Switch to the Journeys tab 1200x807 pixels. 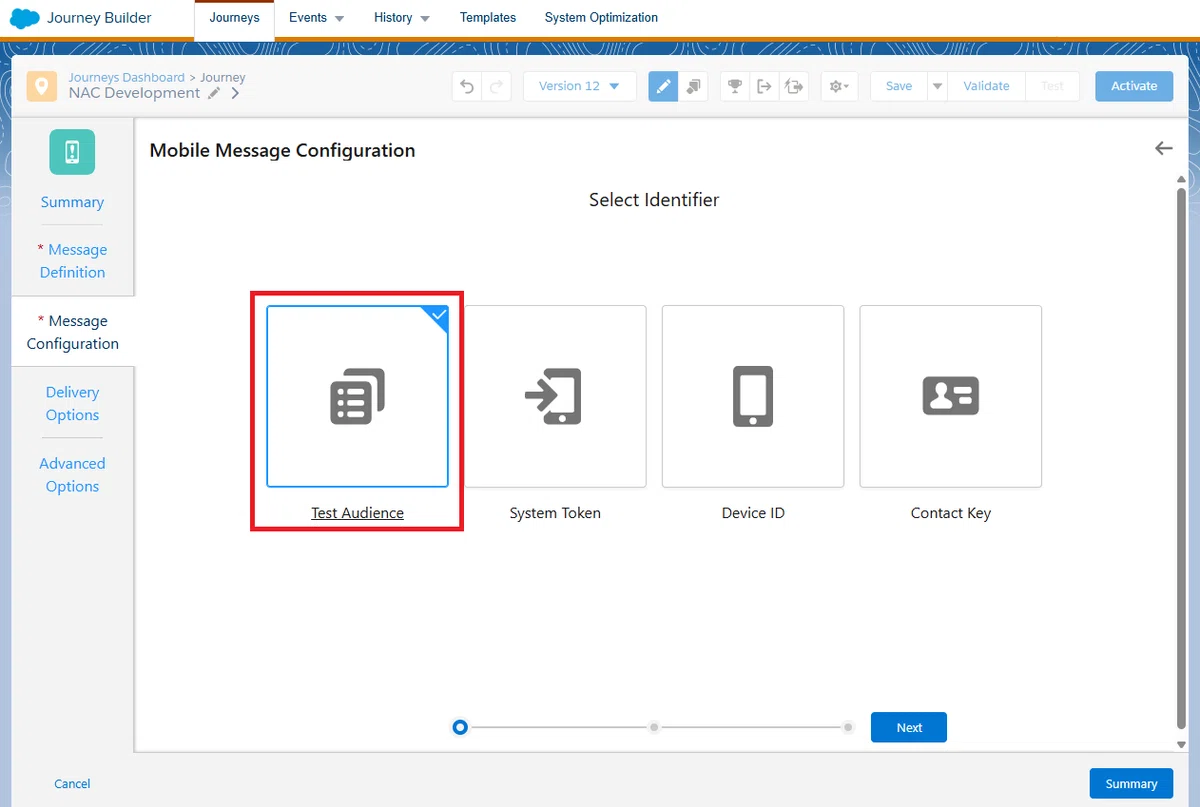tap(234, 18)
